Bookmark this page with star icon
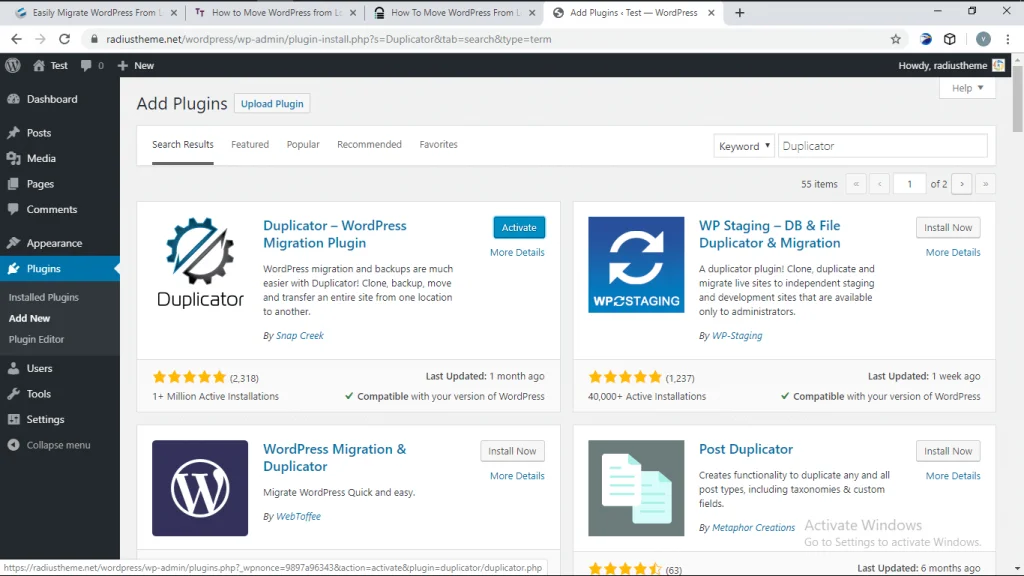The height and width of the screenshot is (576, 1024). [895, 39]
